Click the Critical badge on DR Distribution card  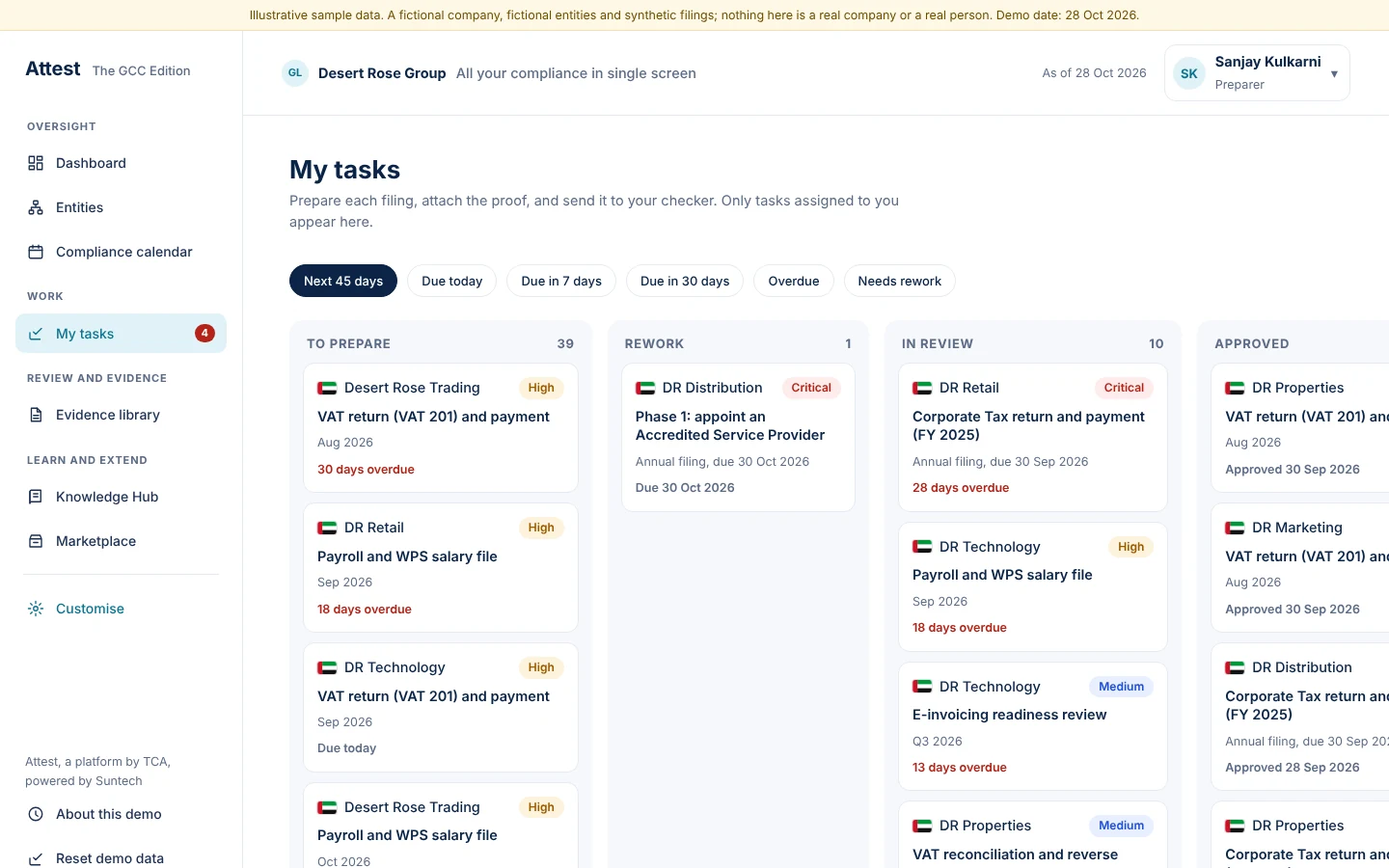coord(811,388)
